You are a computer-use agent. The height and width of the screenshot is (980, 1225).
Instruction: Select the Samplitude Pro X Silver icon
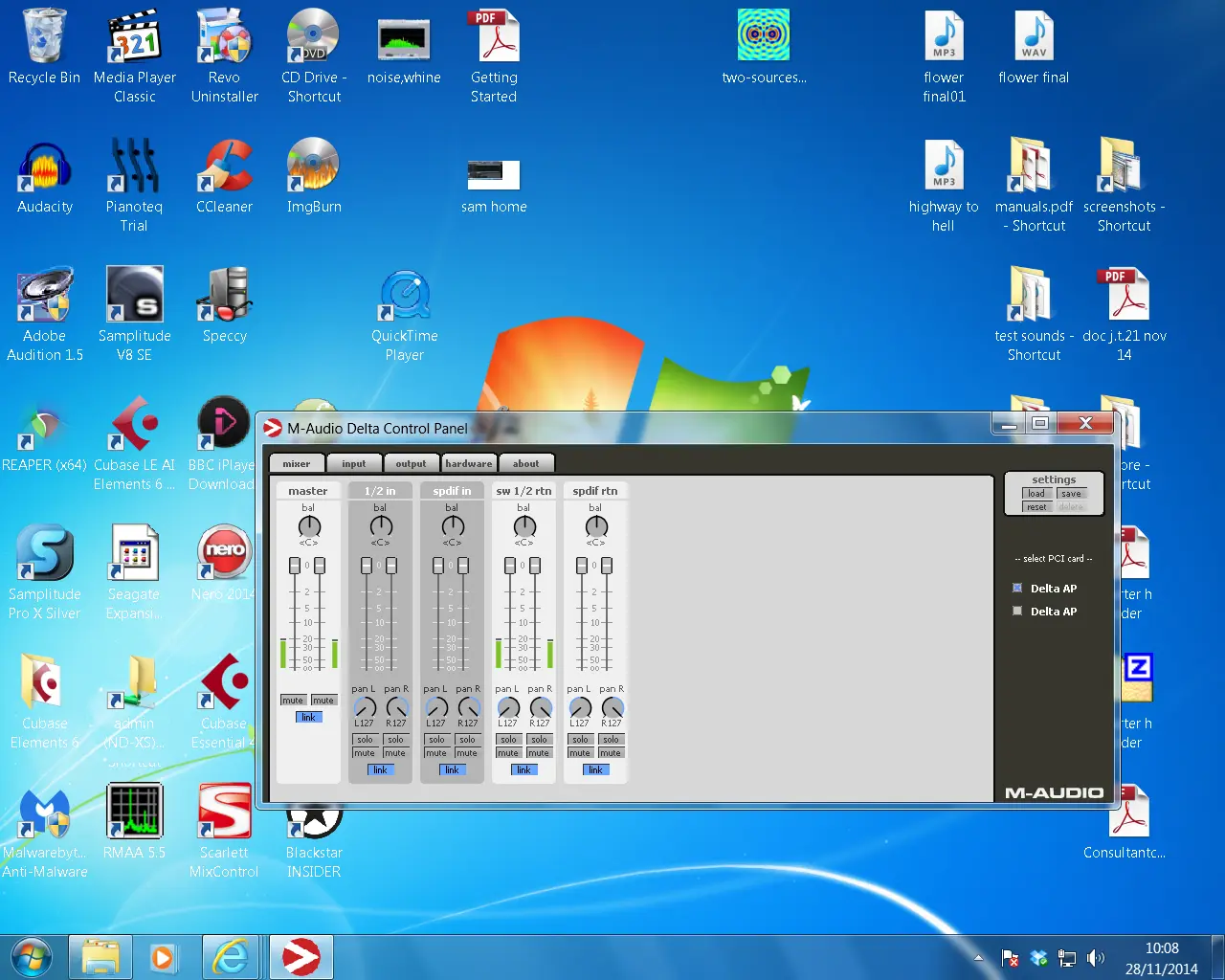(x=44, y=572)
